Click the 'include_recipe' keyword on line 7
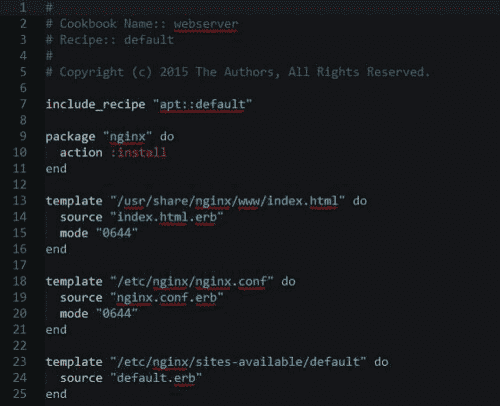Viewport: 500px width, 406px height. (x=95, y=104)
